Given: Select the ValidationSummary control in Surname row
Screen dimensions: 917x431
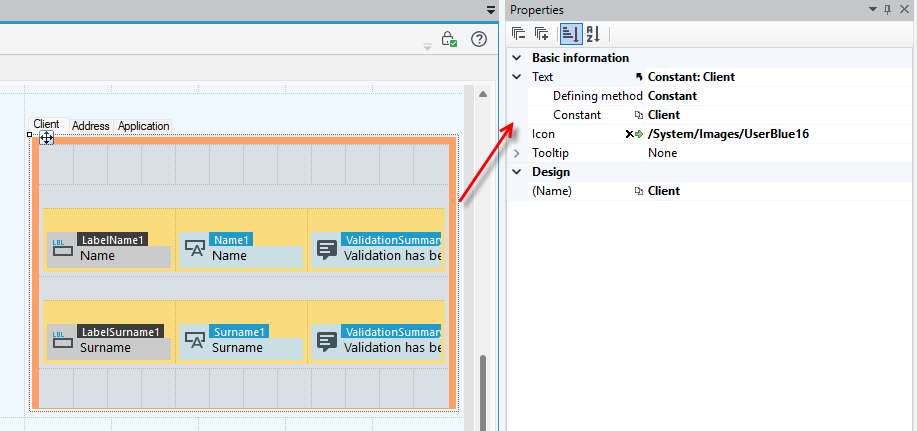Looking at the screenshot, I should click(376, 340).
